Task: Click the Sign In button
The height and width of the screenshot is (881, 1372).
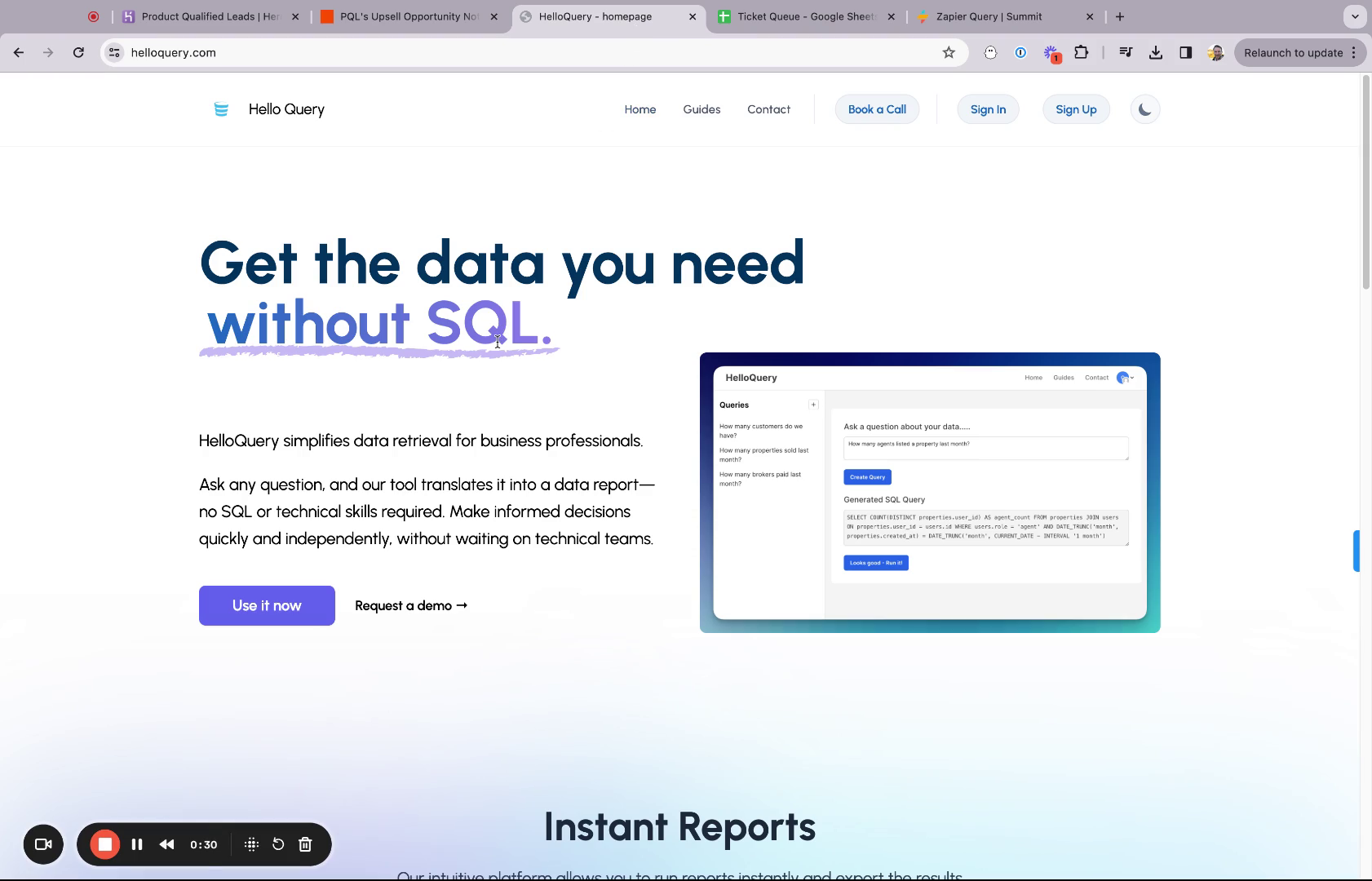Action: (x=988, y=109)
